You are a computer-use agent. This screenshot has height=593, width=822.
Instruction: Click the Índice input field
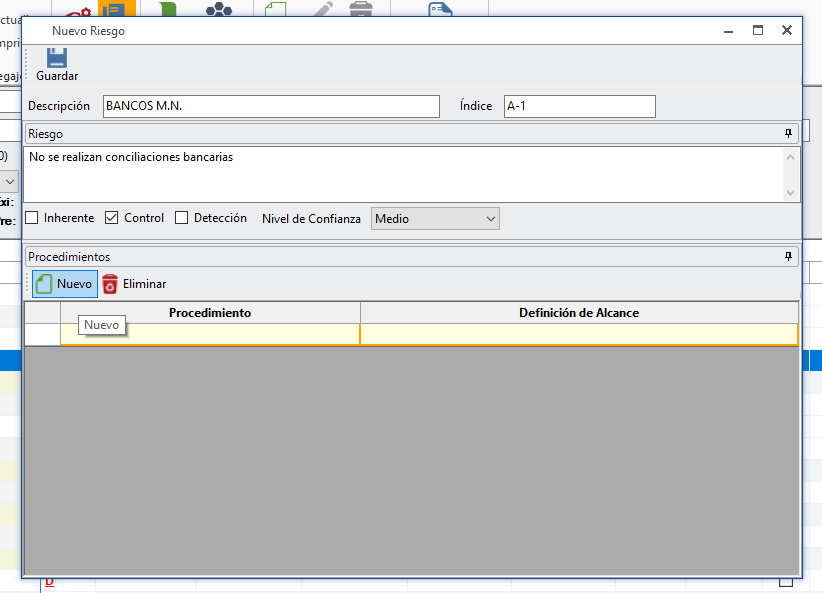[x=579, y=106]
